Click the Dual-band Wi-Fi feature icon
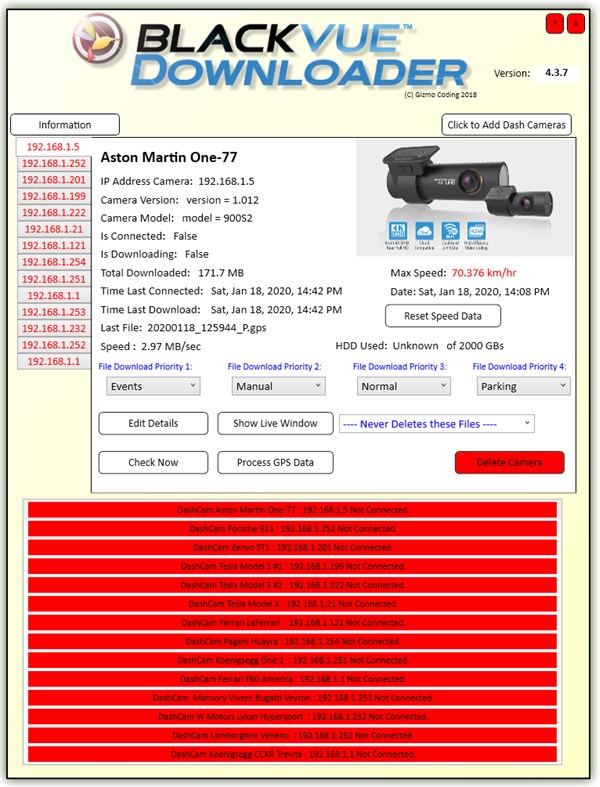This screenshot has height=787, width=600. (x=450, y=231)
